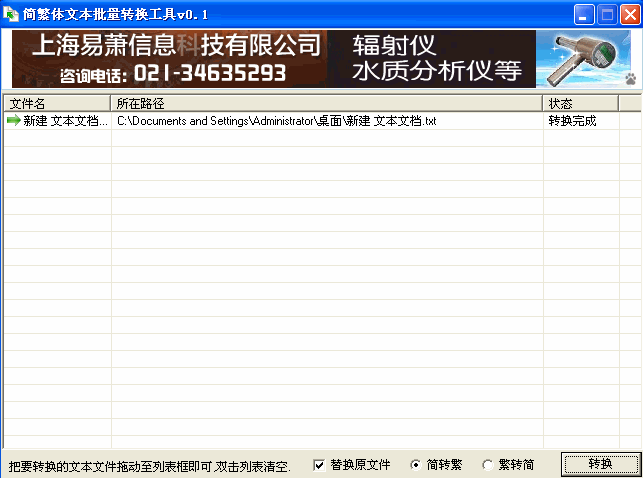The height and width of the screenshot is (478, 643).
Task: Click the 转换 button
Action: 601,464
